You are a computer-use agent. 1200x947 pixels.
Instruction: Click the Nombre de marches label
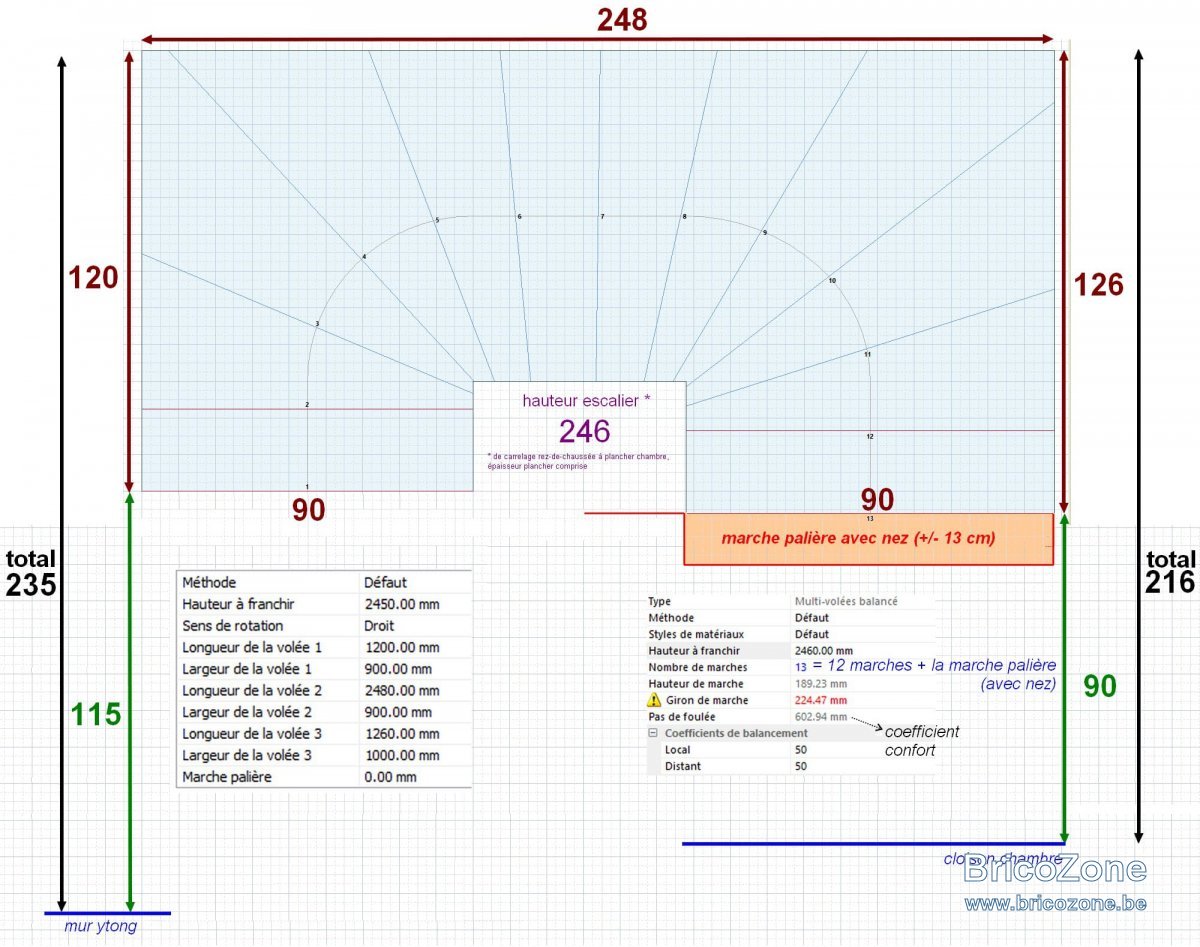point(698,667)
